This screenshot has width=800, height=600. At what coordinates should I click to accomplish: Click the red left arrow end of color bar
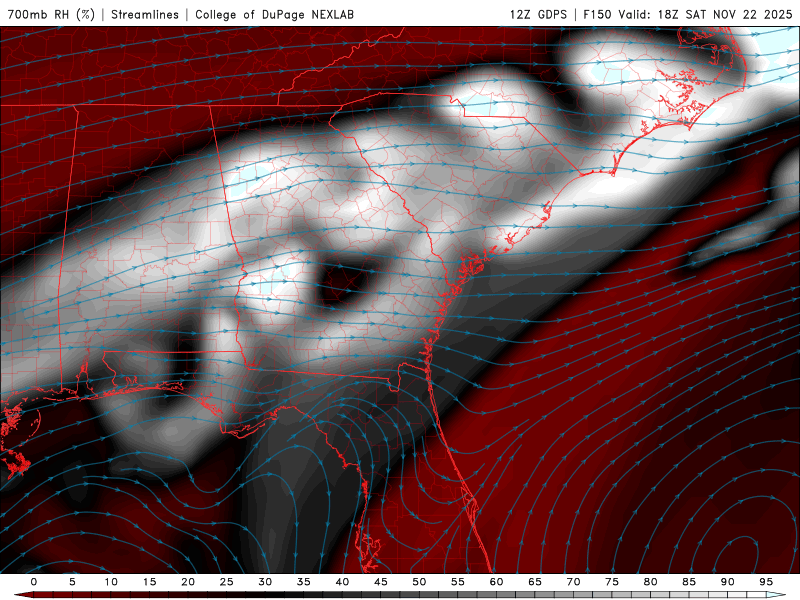coord(23,595)
